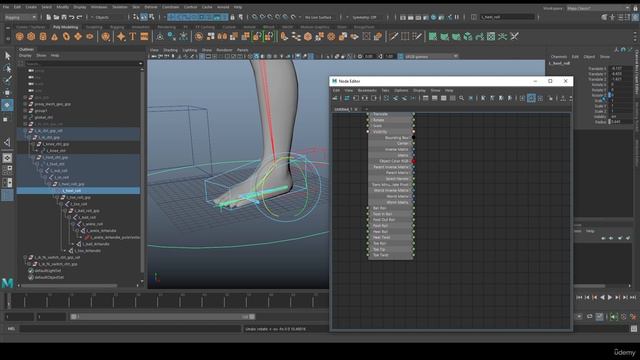The height and width of the screenshot is (360, 640).
Task: Open Options menu in Node Editor
Action: (401, 90)
